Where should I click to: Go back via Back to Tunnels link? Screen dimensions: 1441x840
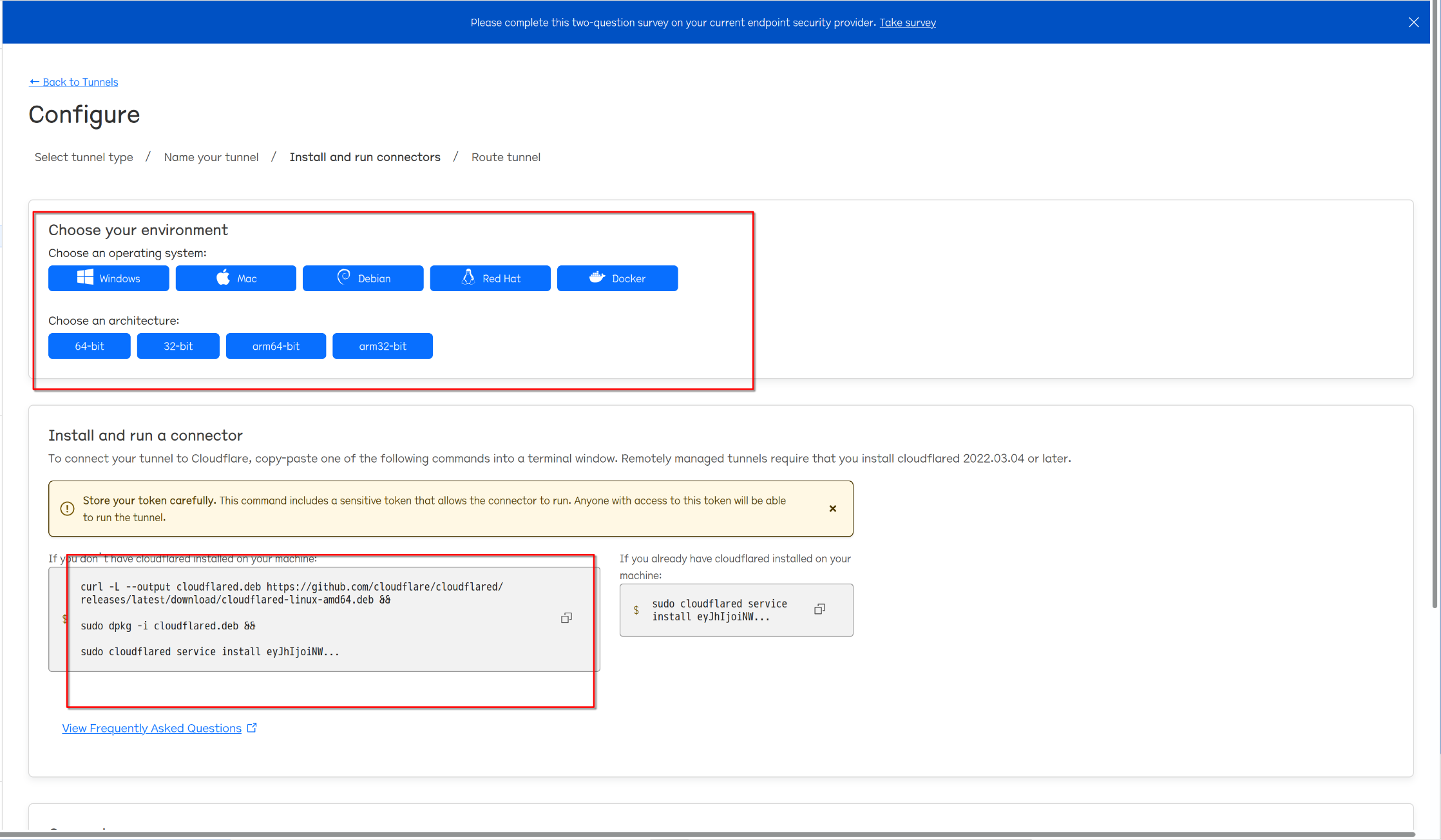click(73, 82)
